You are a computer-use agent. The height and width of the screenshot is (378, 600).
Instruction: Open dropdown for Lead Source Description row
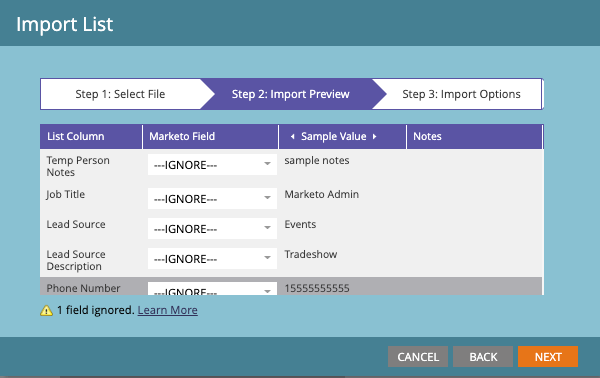(x=212, y=259)
